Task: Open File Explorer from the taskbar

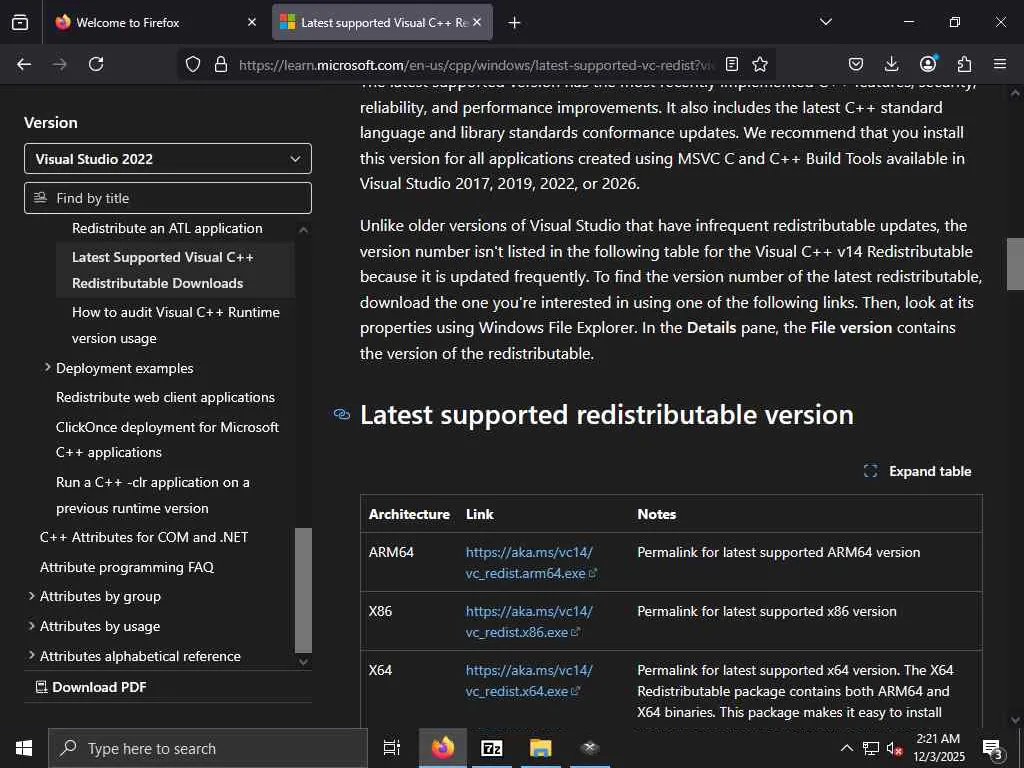Action: tap(540, 748)
